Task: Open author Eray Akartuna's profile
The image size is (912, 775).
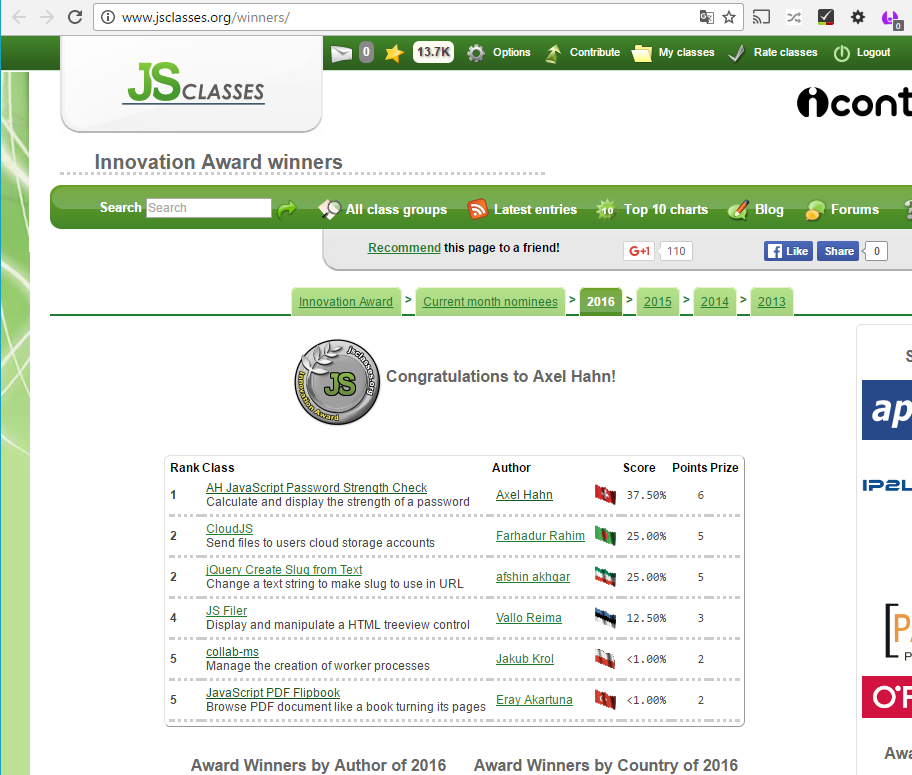Action: pyautogui.click(x=534, y=700)
